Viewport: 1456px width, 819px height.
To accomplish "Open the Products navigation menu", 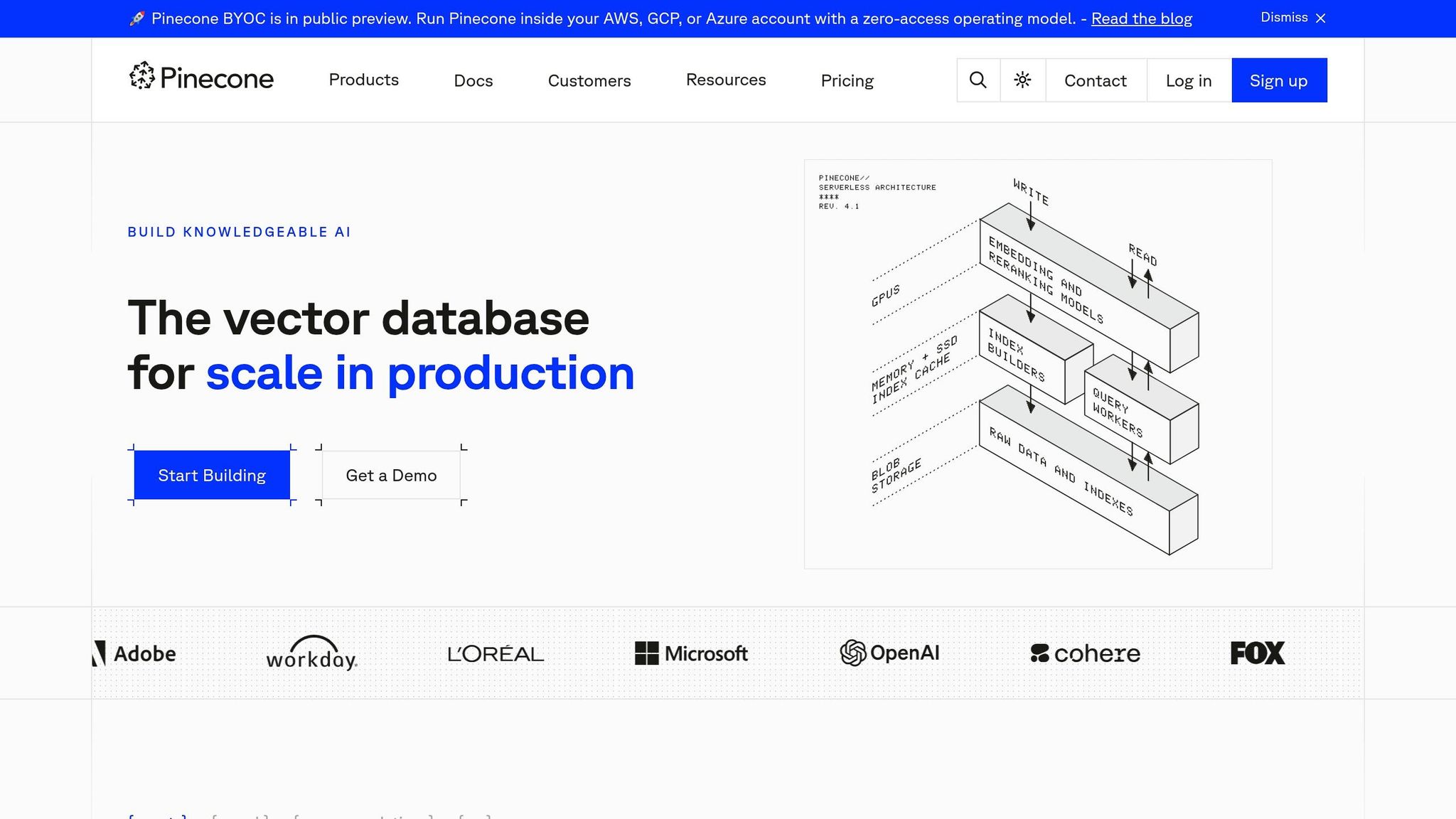I will click(363, 80).
